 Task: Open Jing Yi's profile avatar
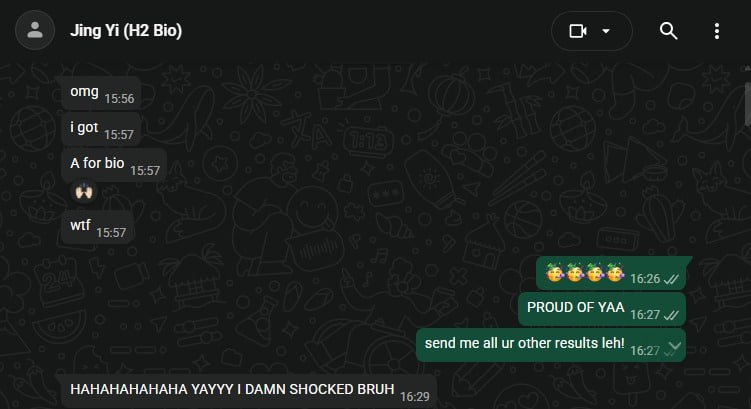point(35,31)
